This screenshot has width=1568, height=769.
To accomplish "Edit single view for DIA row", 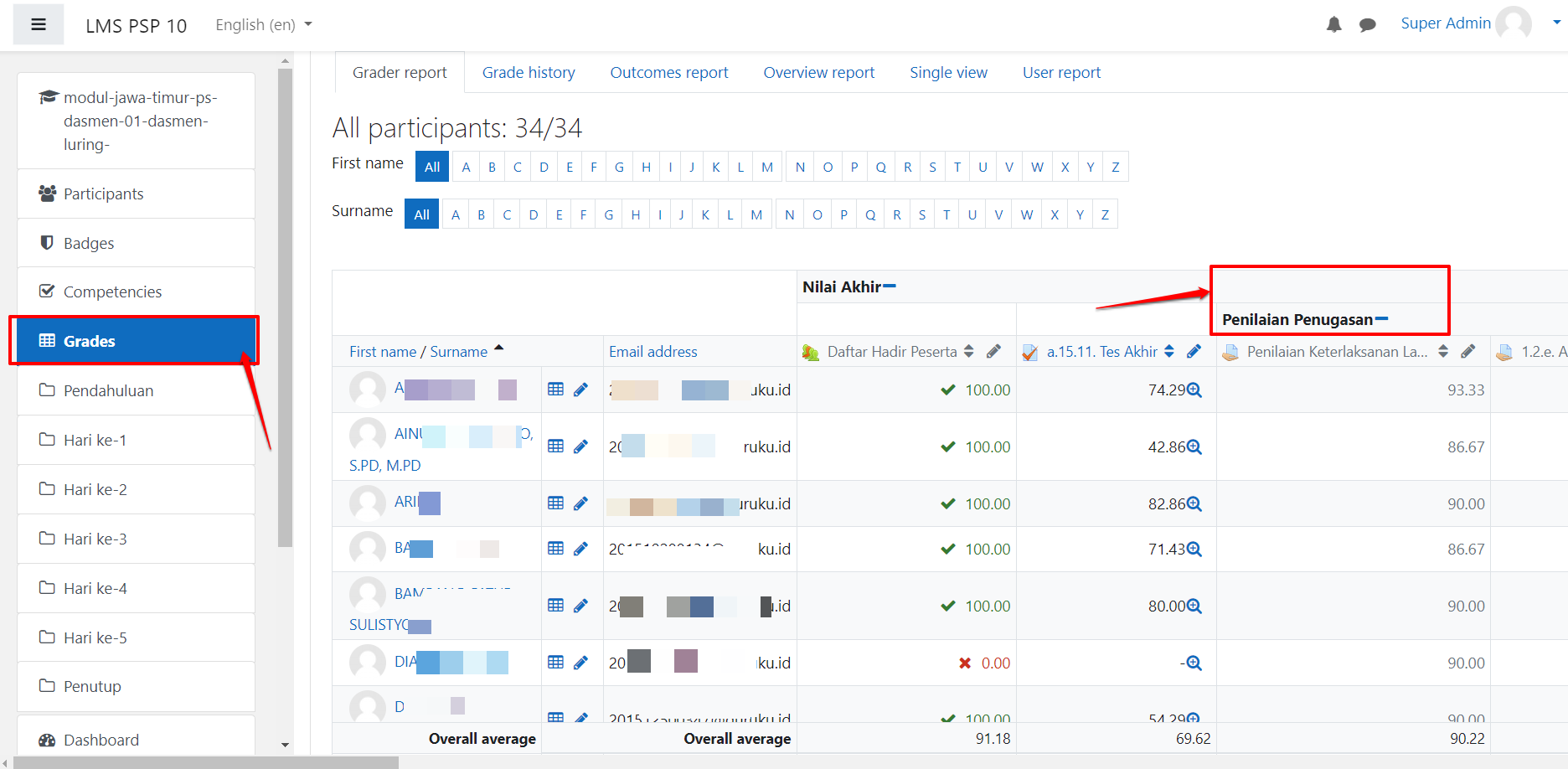I will point(580,663).
